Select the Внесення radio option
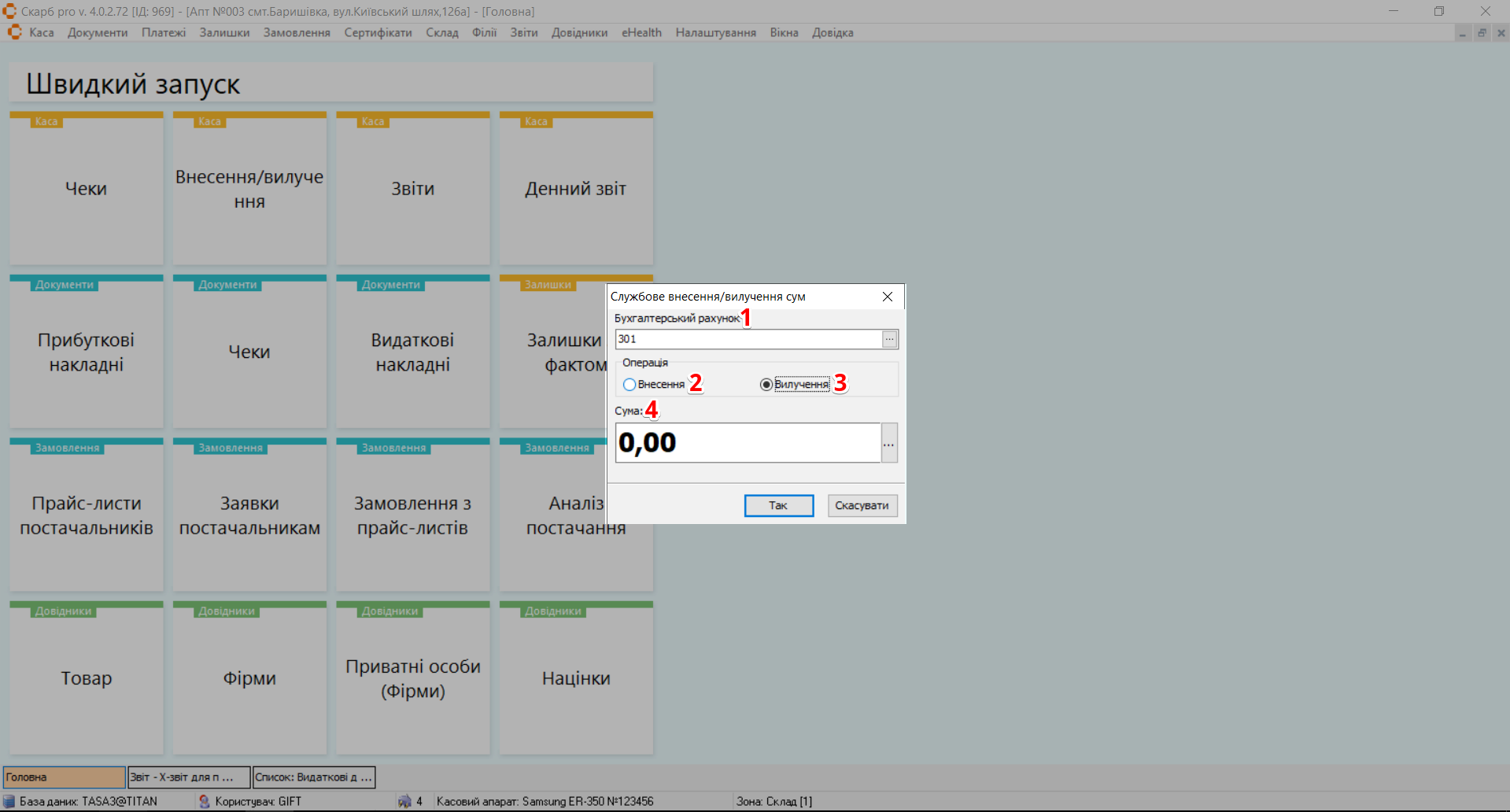This screenshot has height=812, width=1510. point(629,385)
